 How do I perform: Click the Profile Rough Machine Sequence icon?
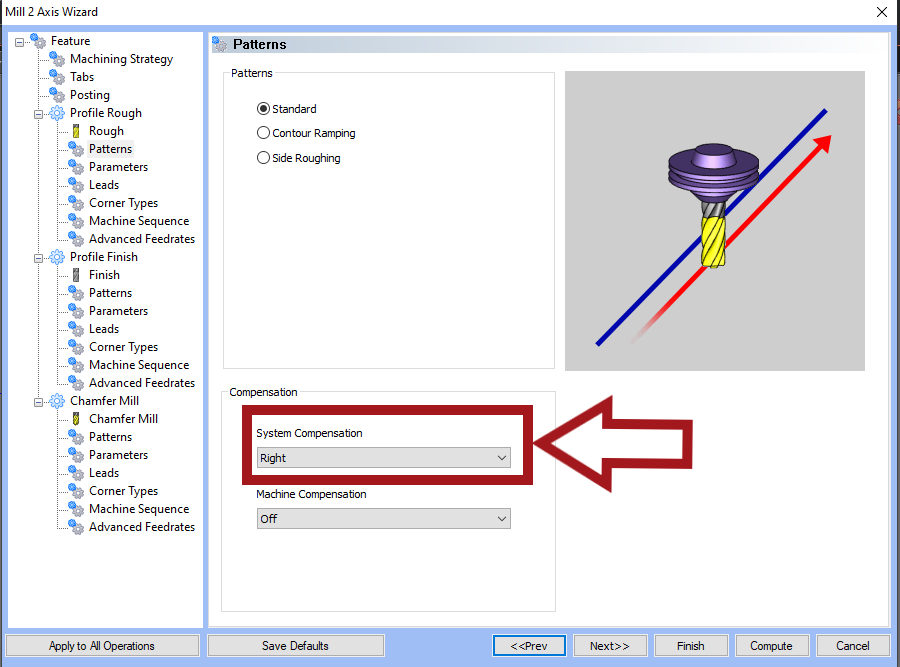[76, 221]
